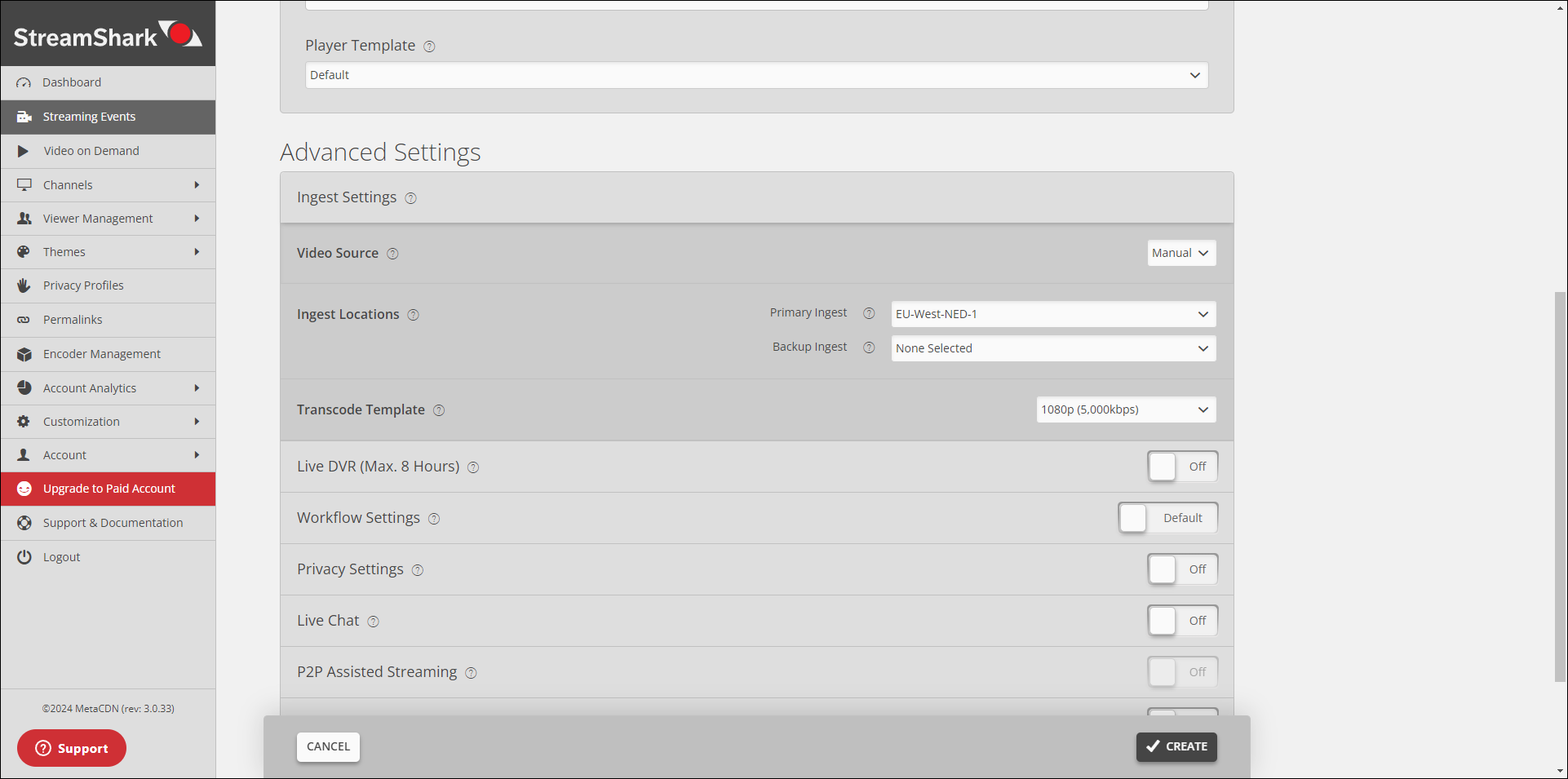Open the Transcode Template dropdown

(1125, 409)
